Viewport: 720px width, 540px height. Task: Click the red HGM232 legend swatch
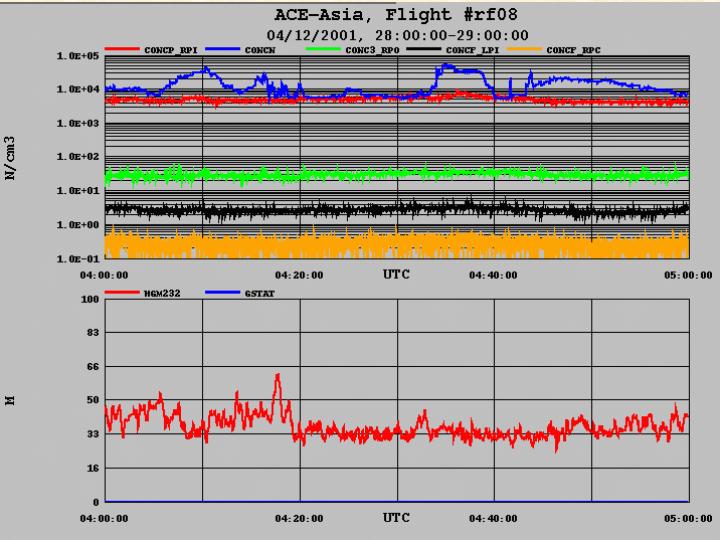coord(122,292)
